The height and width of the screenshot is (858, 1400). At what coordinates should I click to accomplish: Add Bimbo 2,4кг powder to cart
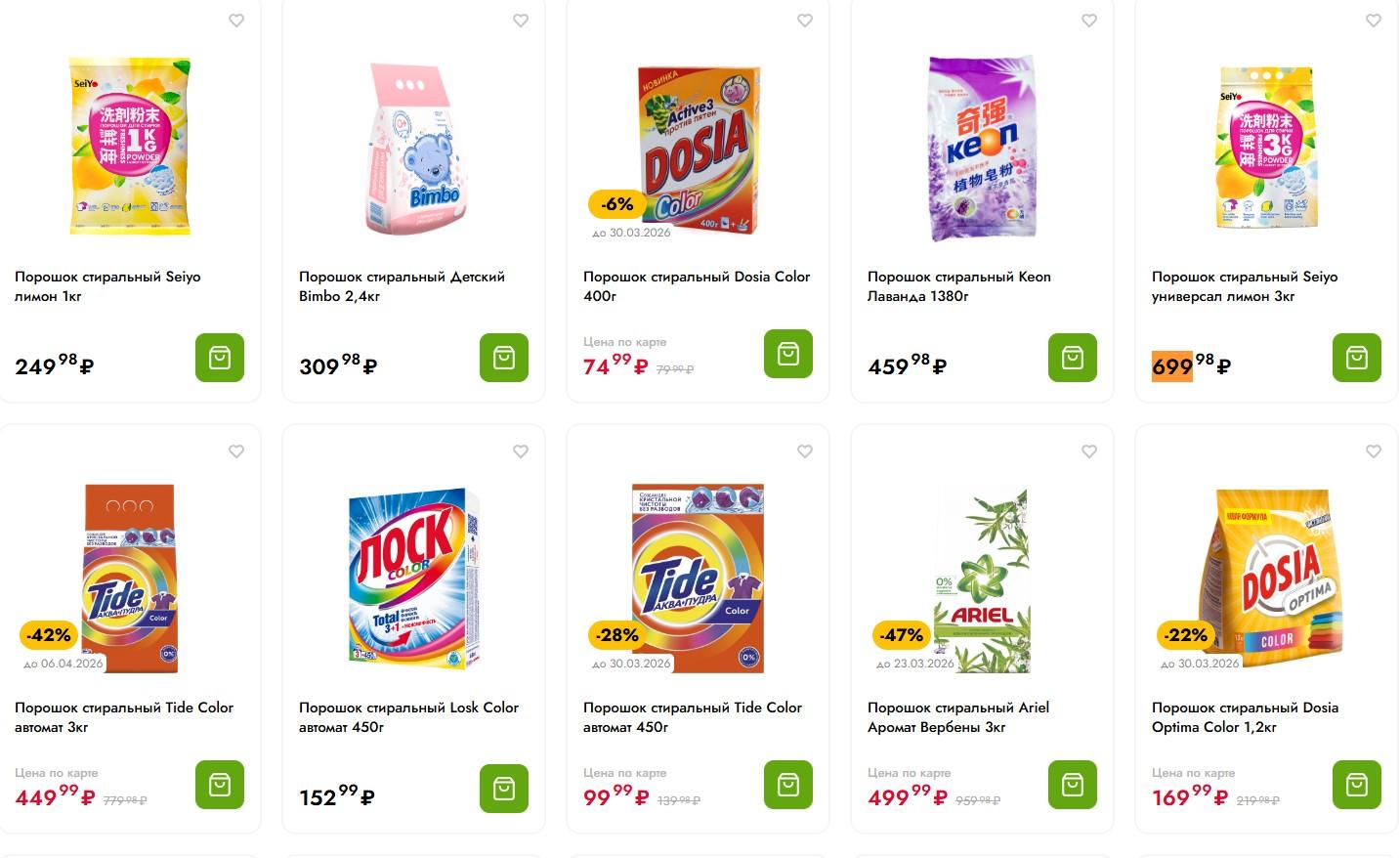504,358
